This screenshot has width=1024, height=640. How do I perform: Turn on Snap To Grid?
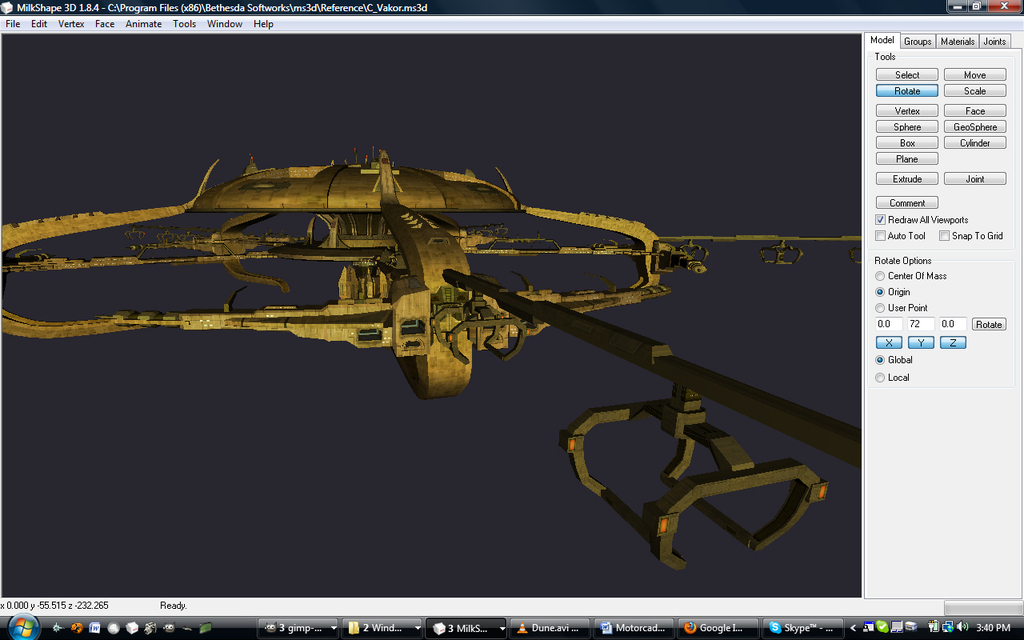pos(943,235)
